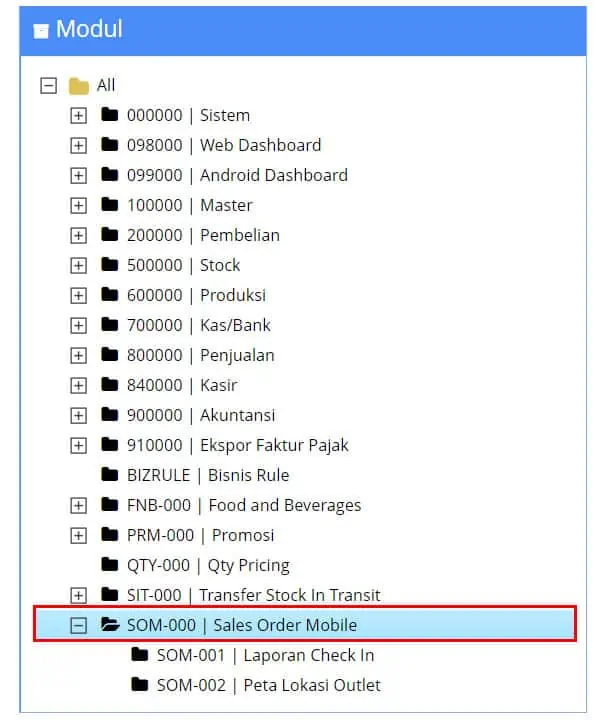596x723 pixels.
Task: Collapse the All root node
Action: click(48, 86)
